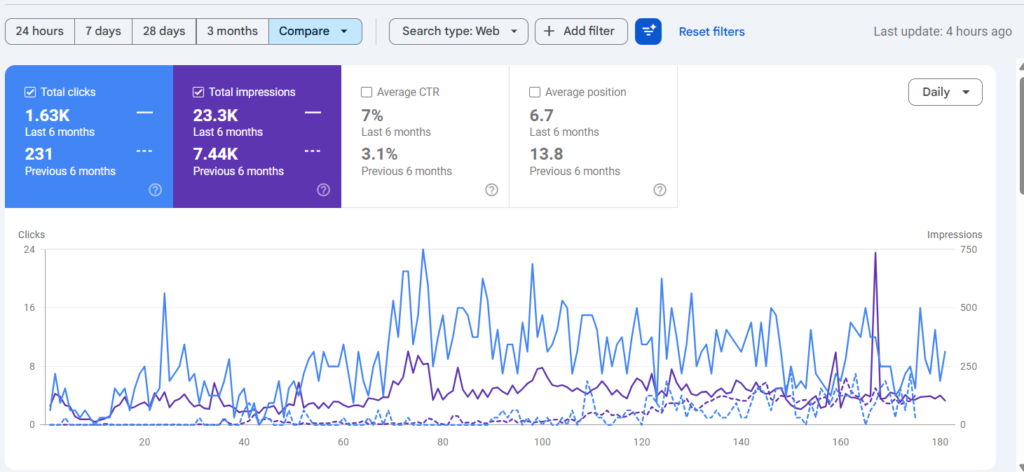The height and width of the screenshot is (472, 1024).
Task: Open the Search type: Web dropdown
Action: click(x=458, y=31)
